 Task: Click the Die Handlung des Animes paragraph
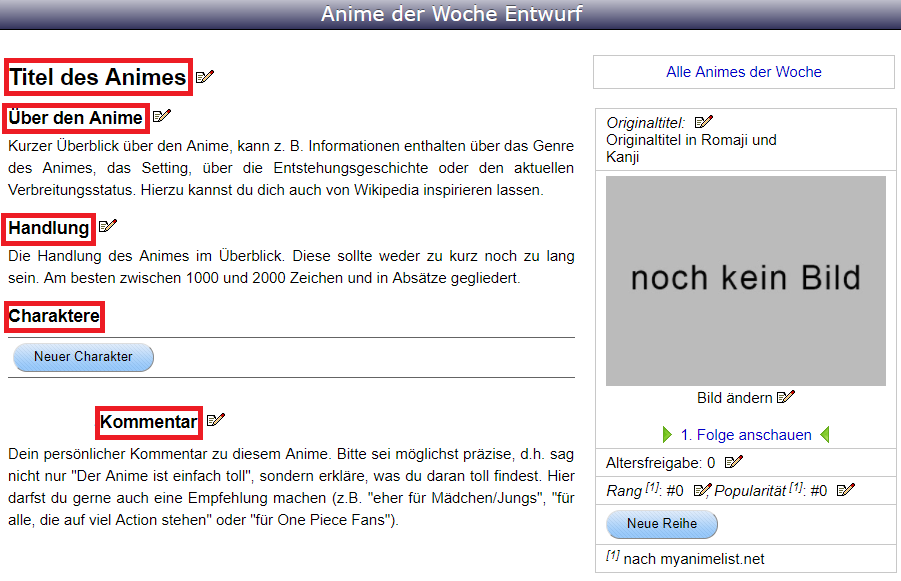pos(291,267)
